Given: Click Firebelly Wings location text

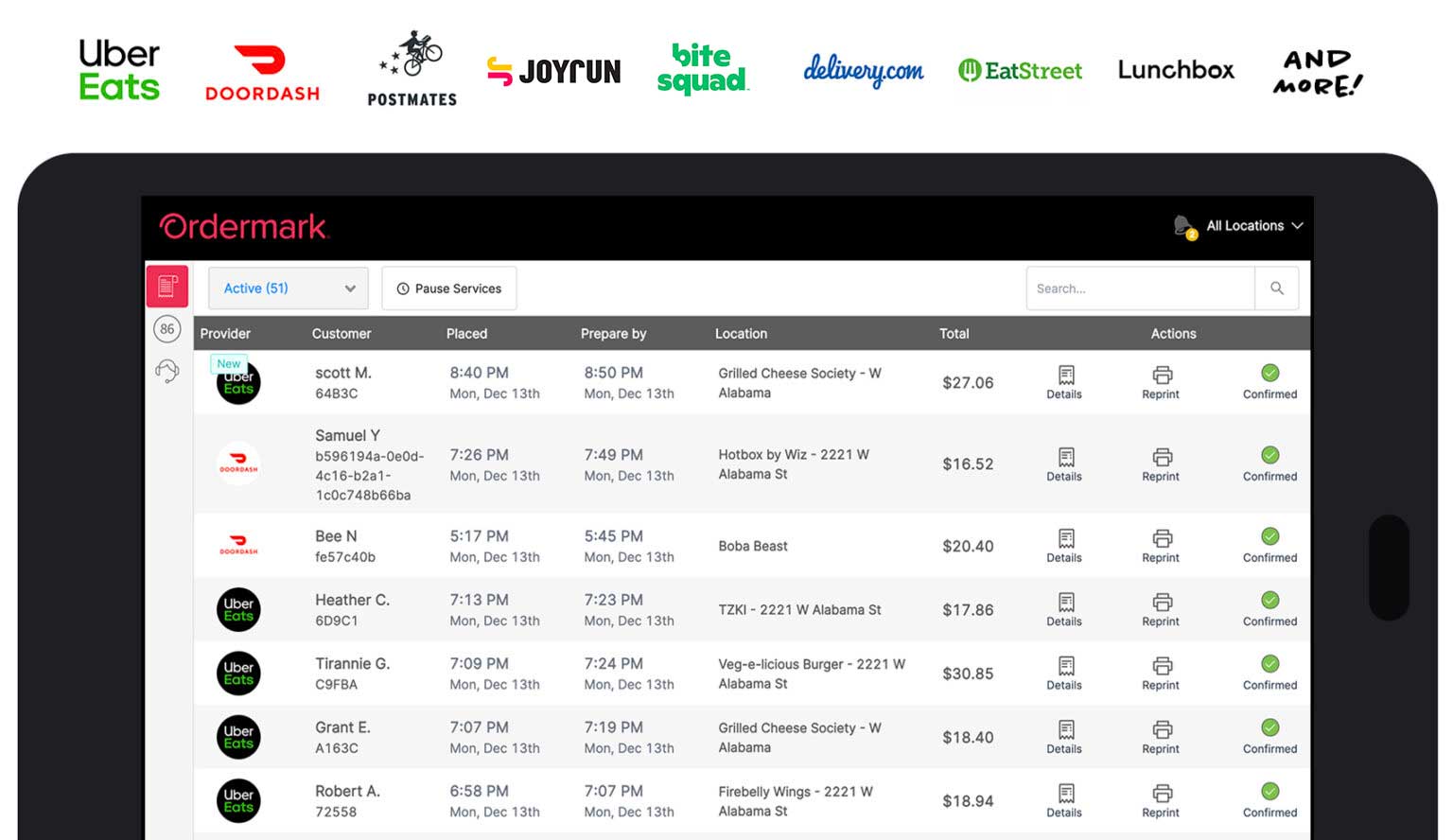Looking at the screenshot, I should [796, 801].
